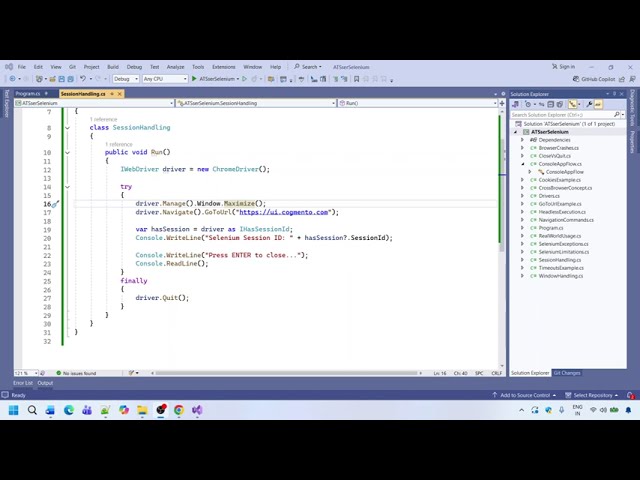Open the Debug configuration dropdown

(x=126, y=79)
